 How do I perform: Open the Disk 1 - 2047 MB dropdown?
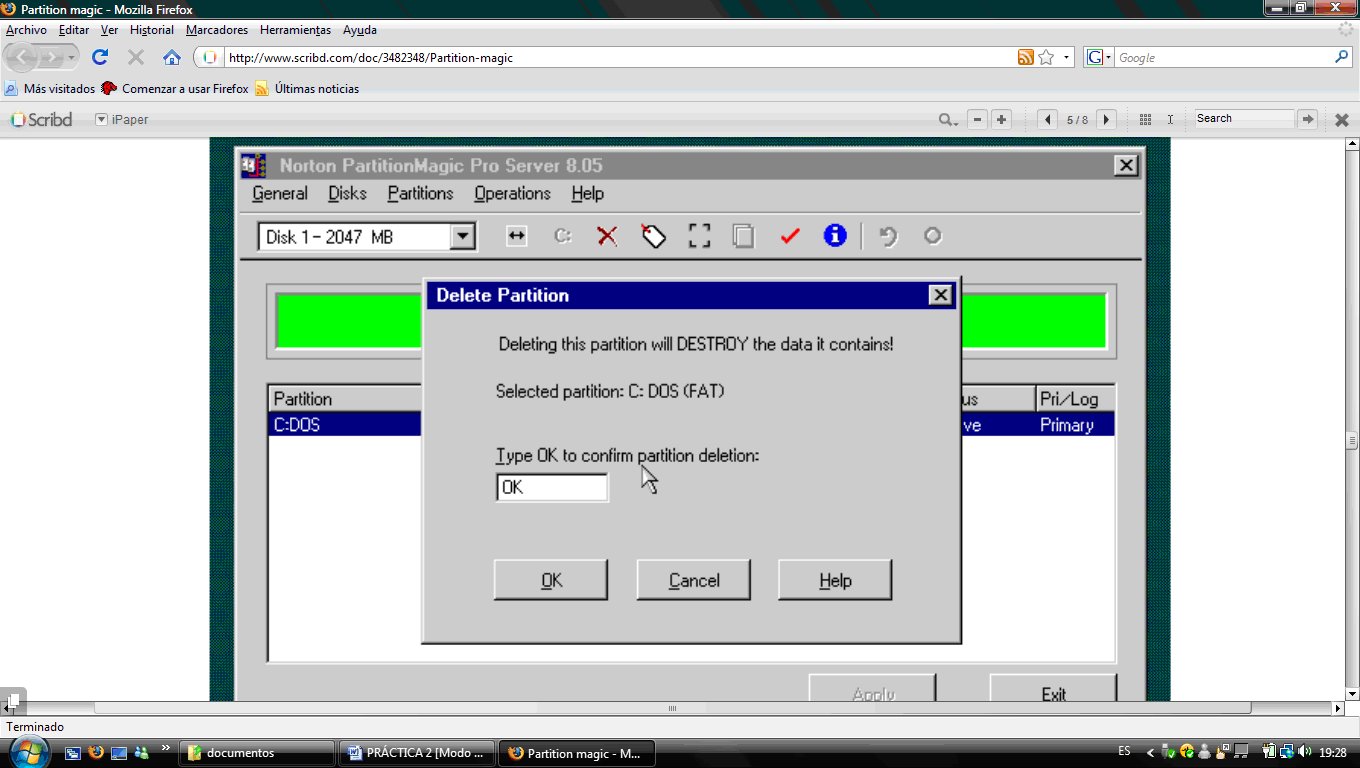point(461,237)
